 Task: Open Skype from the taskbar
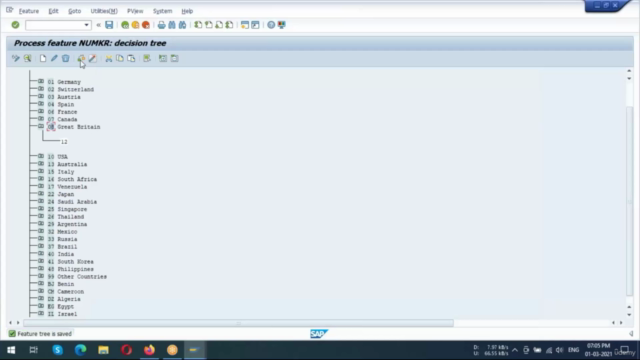click(58, 350)
